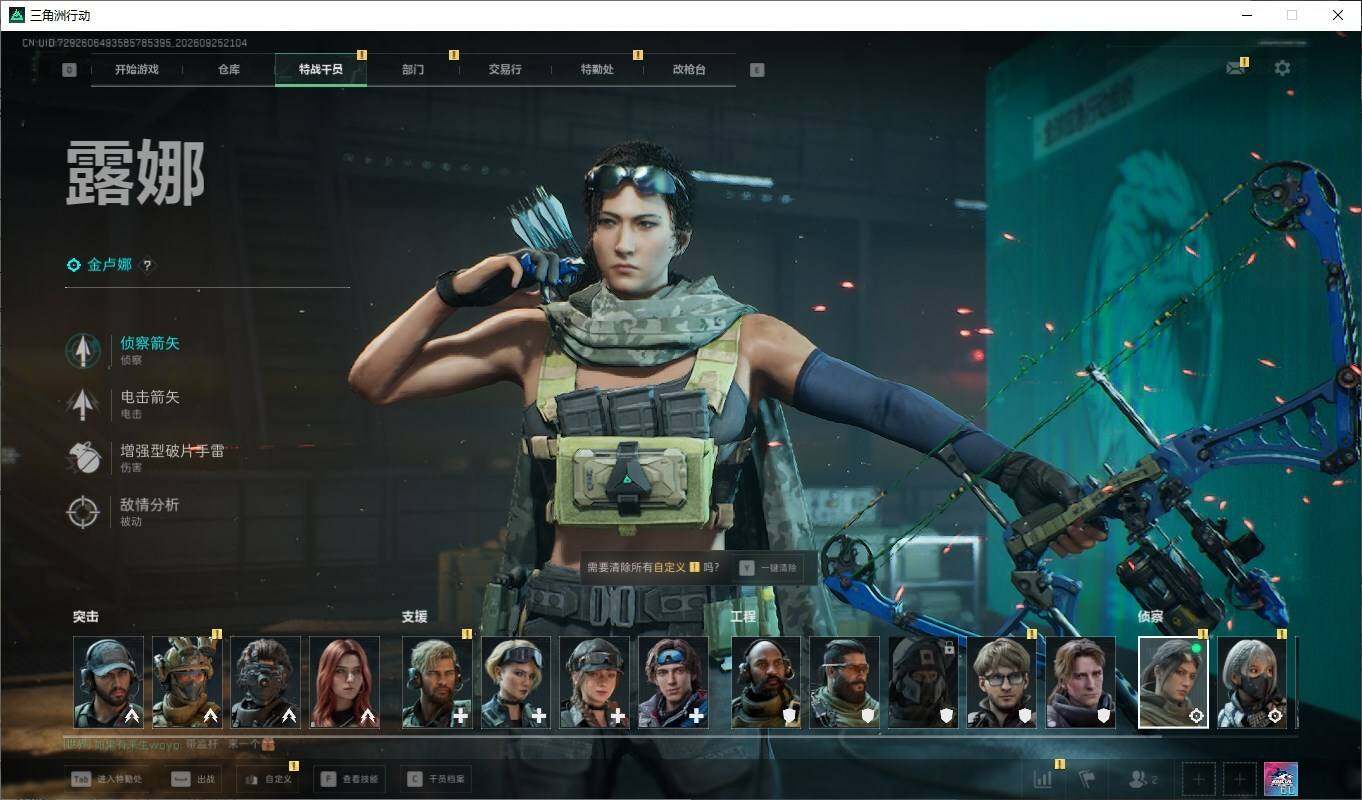Click the CN UID text
The image size is (1362, 800).
135,43
